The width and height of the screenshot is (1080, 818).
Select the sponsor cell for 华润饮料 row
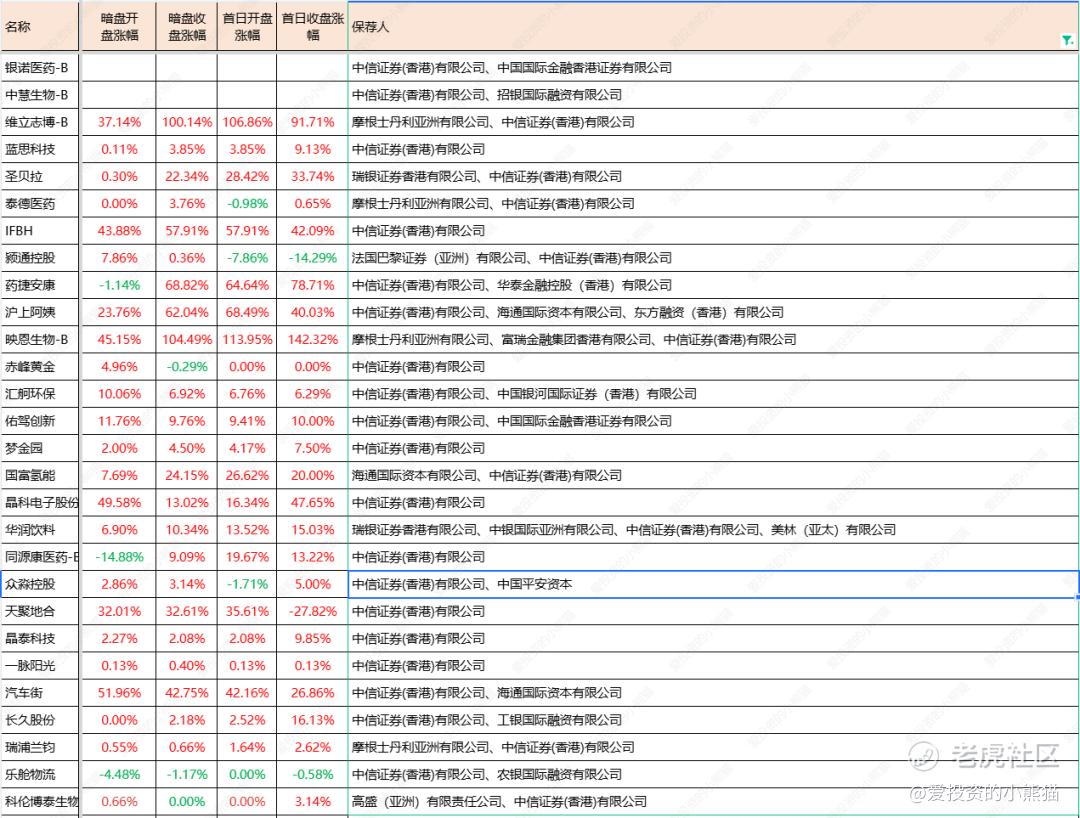[714, 530]
